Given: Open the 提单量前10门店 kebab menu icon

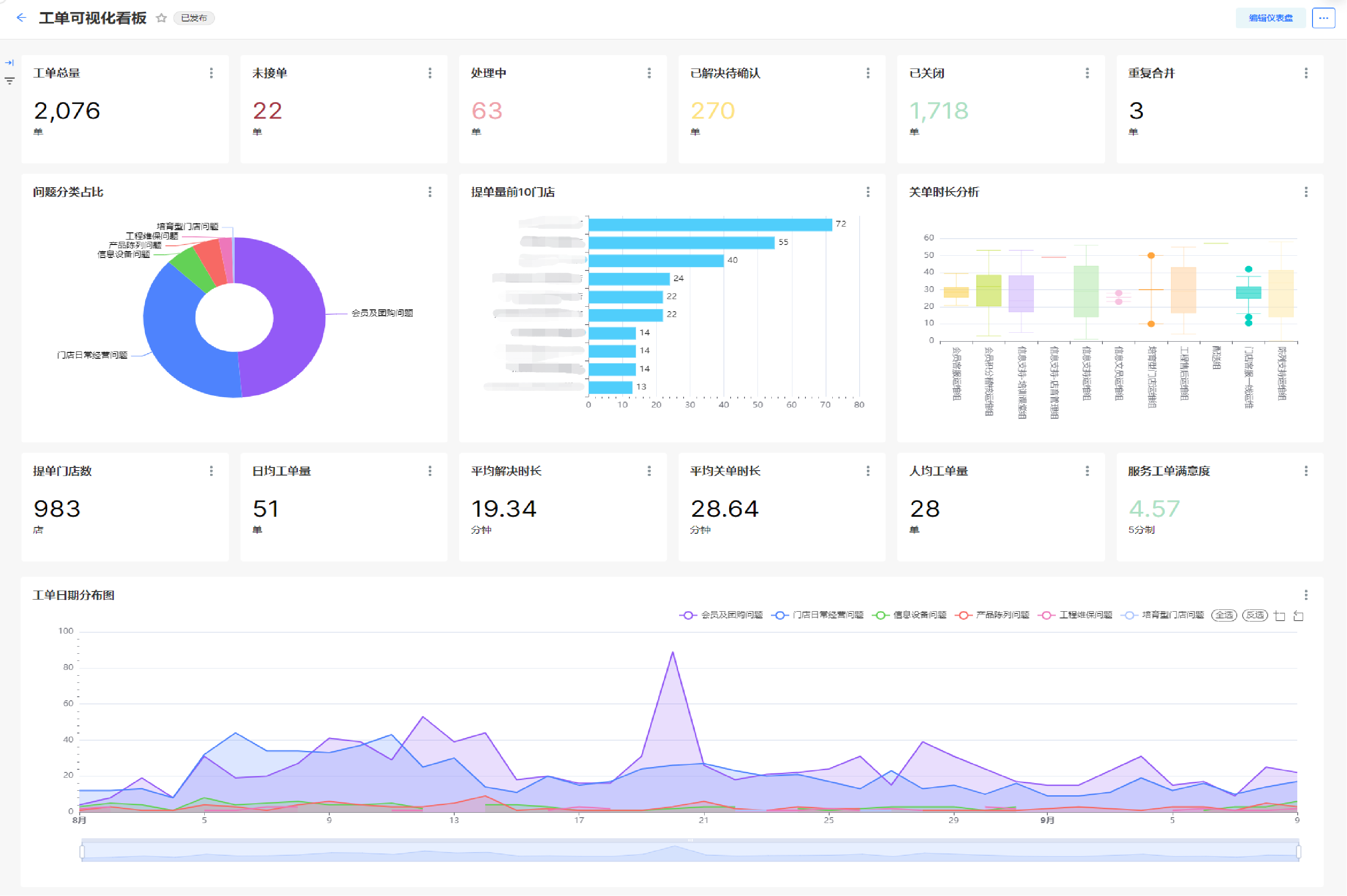Looking at the screenshot, I should pos(868,192).
